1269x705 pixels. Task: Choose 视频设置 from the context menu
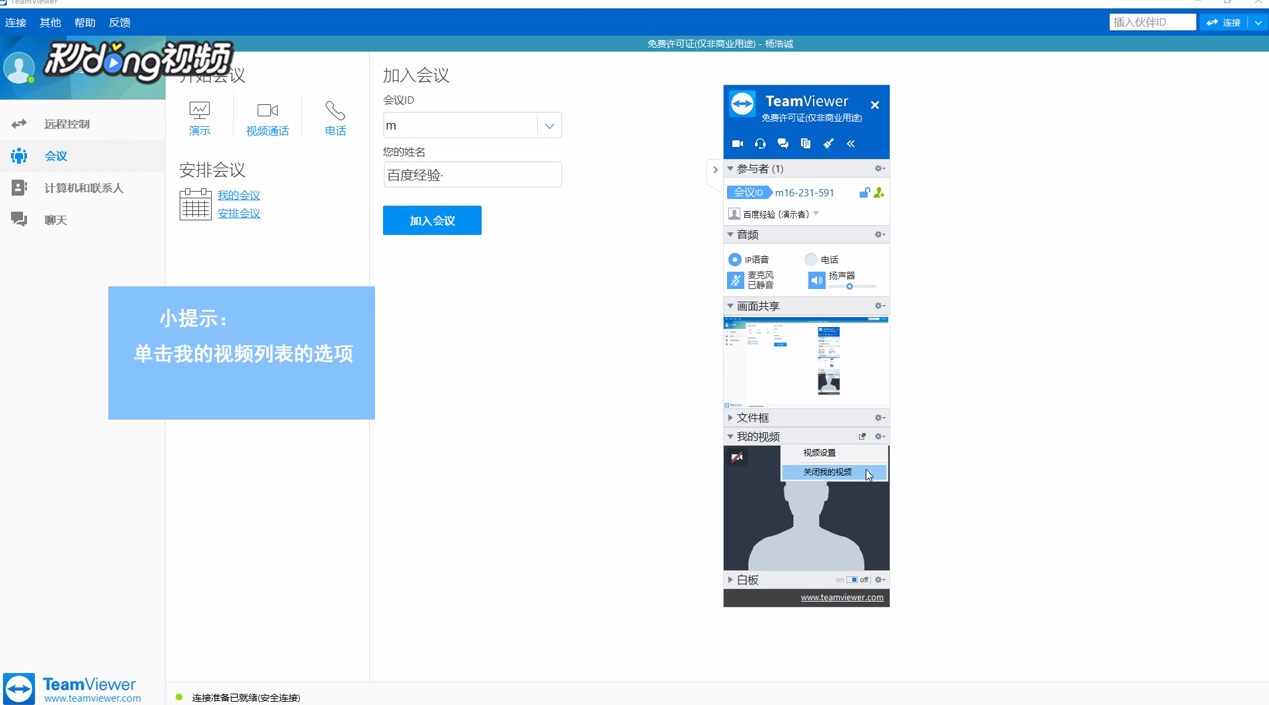point(833,453)
